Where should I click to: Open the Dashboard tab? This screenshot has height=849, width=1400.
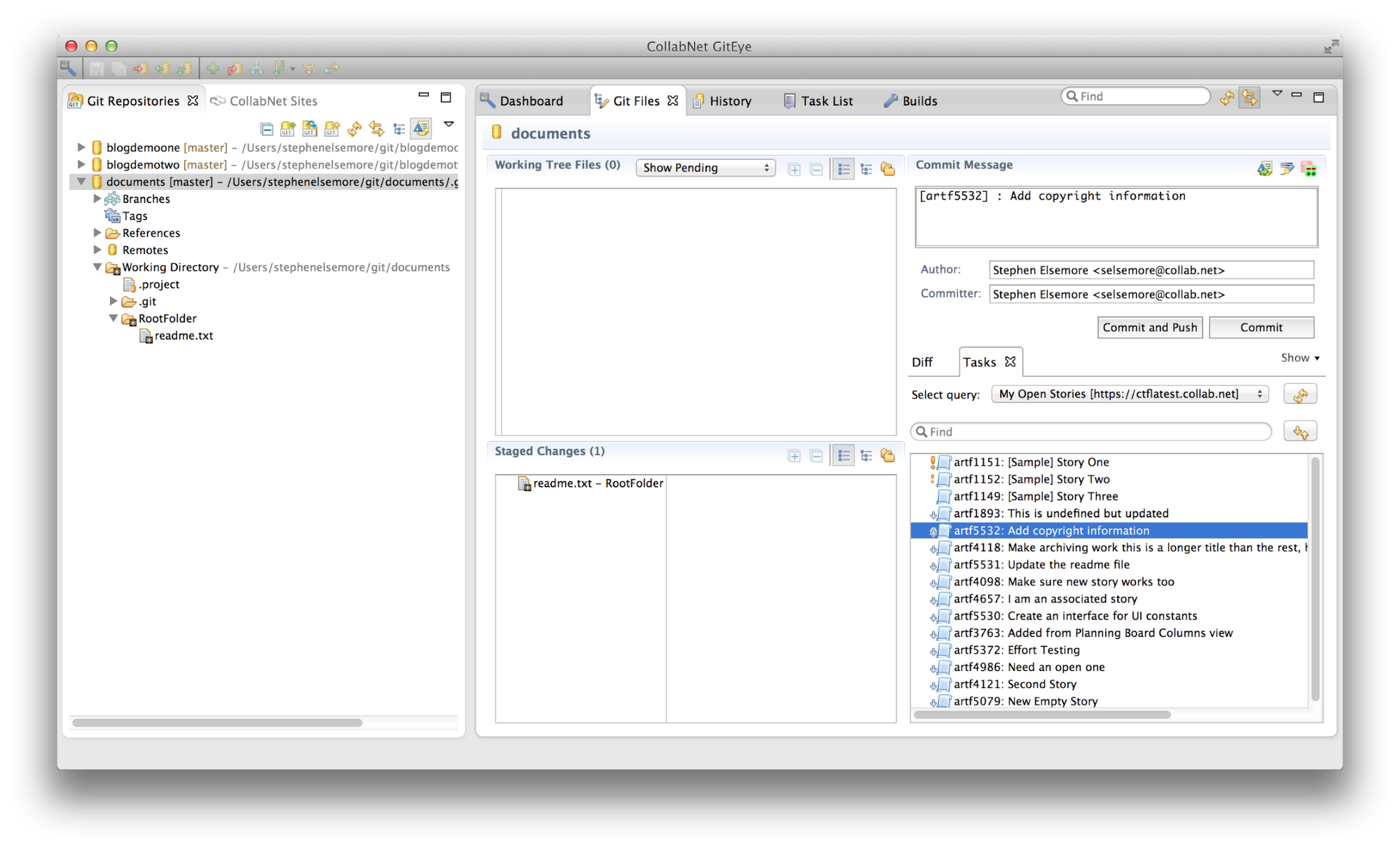click(532, 100)
